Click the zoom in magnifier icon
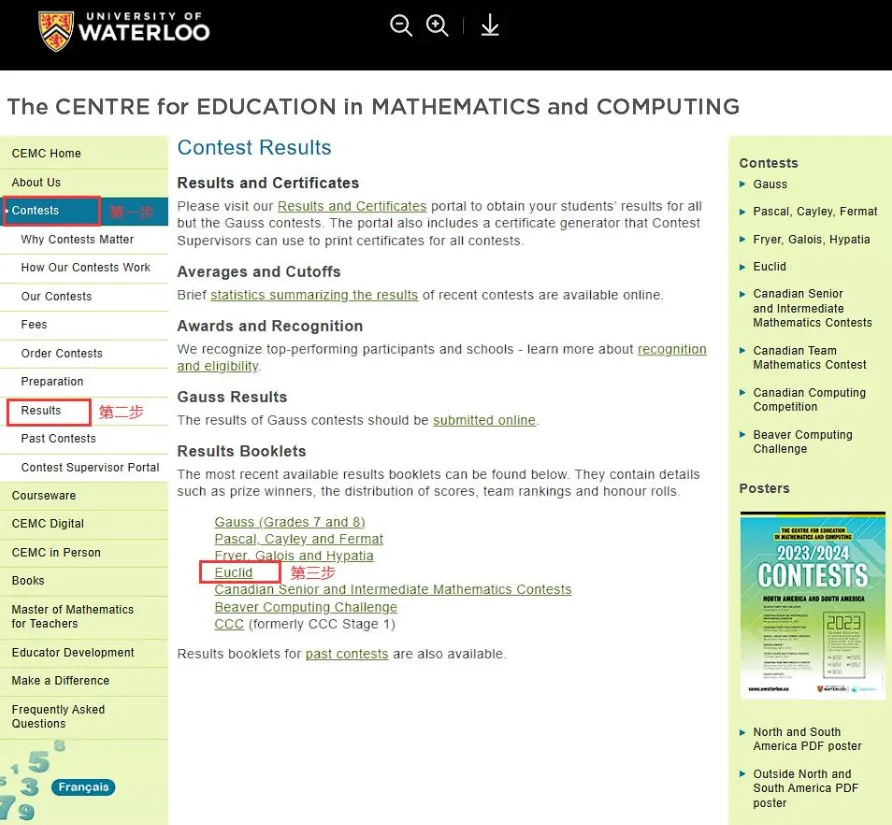Image resolution: width=892 pixels, height=825 pixels. (x=437, y=26)
